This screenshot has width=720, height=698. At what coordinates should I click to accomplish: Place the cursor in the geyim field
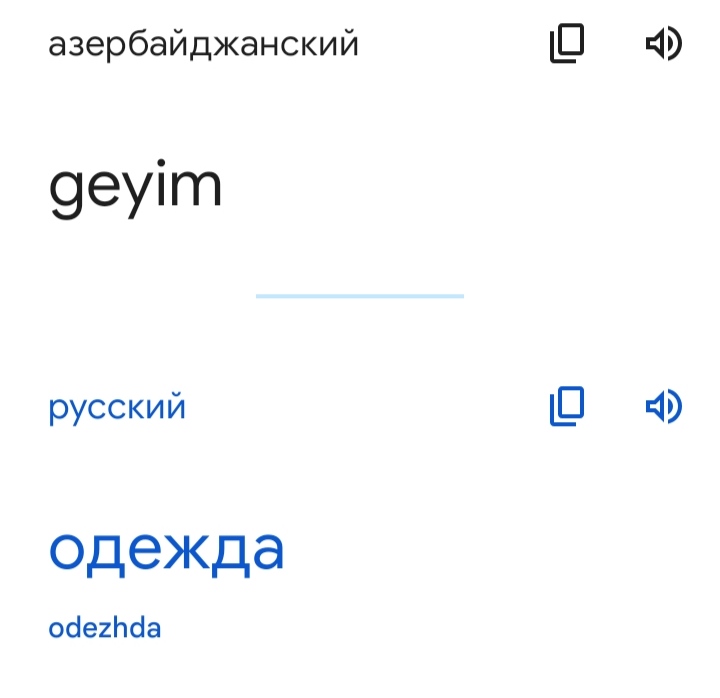[x=135, y=189]
